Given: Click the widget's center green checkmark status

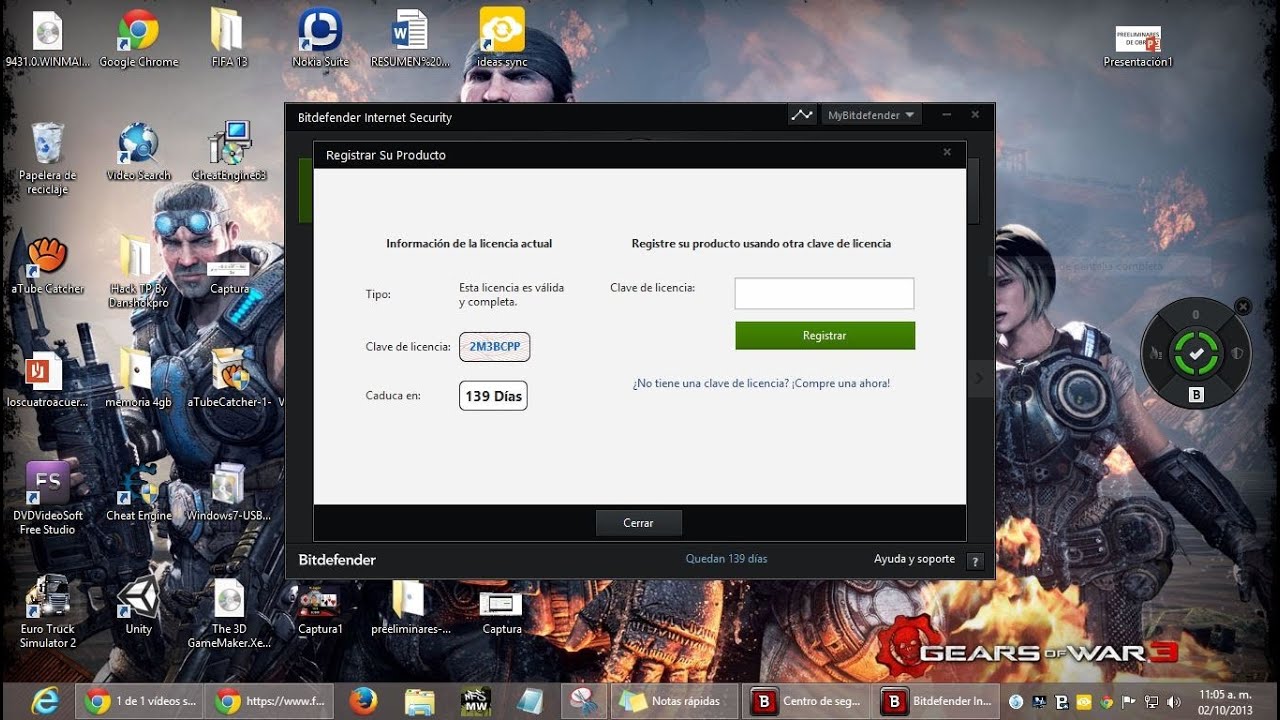Looking at the screenshot, I should point(1196,352).
